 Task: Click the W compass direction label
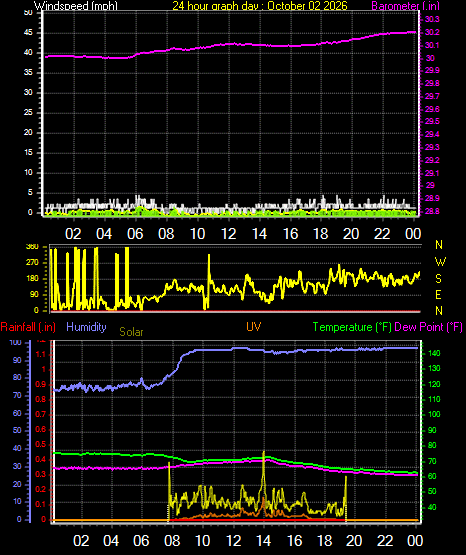pyautogui.click(x=440, y=262)
